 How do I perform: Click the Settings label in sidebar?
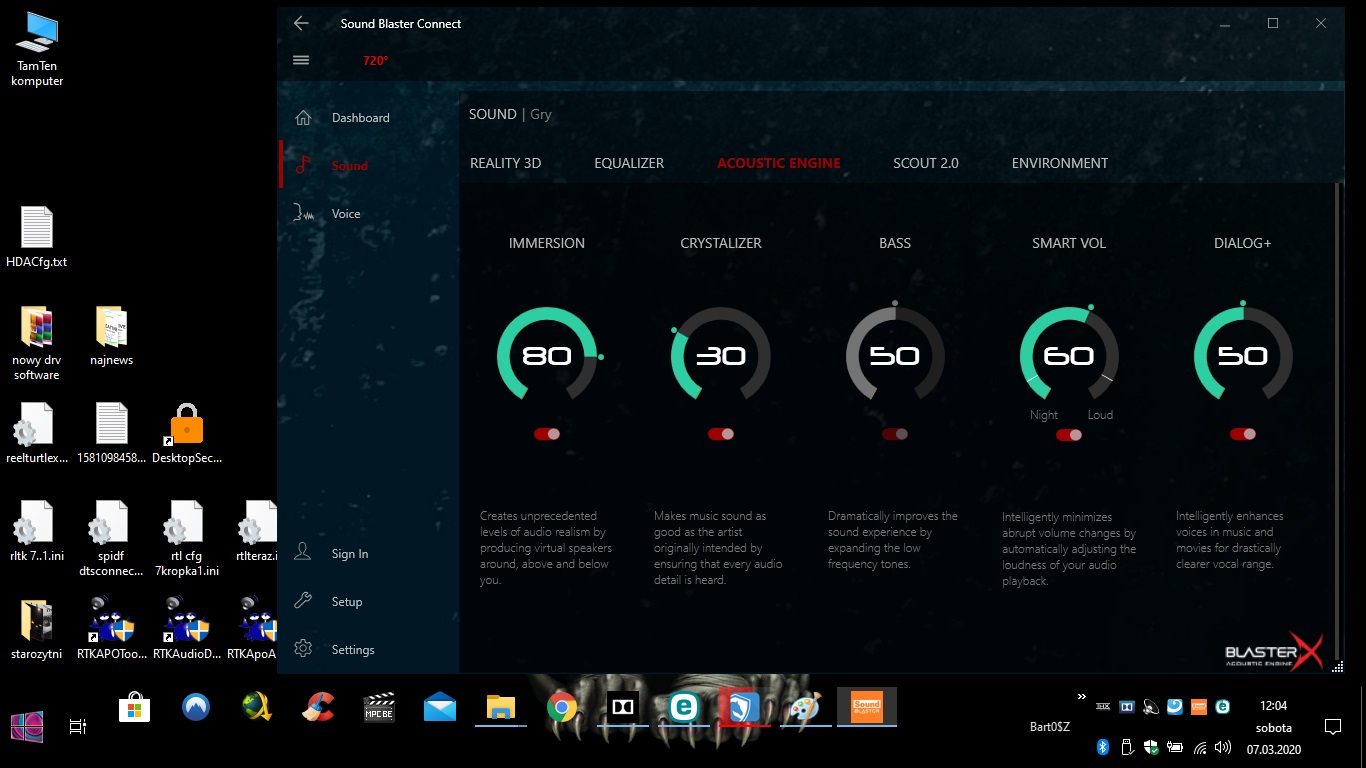coord(353,650)
